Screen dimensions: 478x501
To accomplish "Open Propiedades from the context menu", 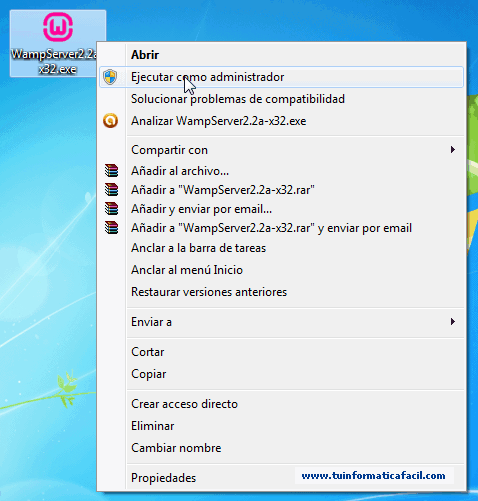I will pos(281,478).
